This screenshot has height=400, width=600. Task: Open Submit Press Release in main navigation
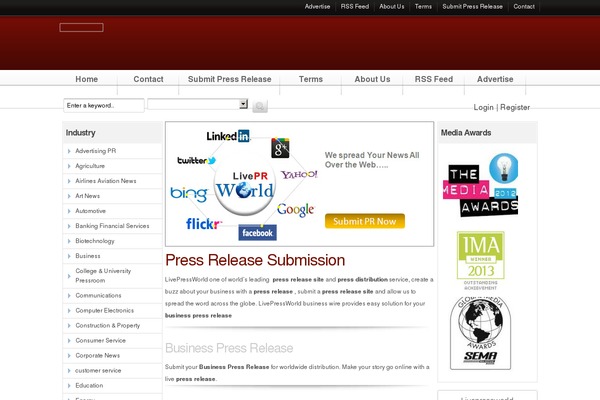230,79
